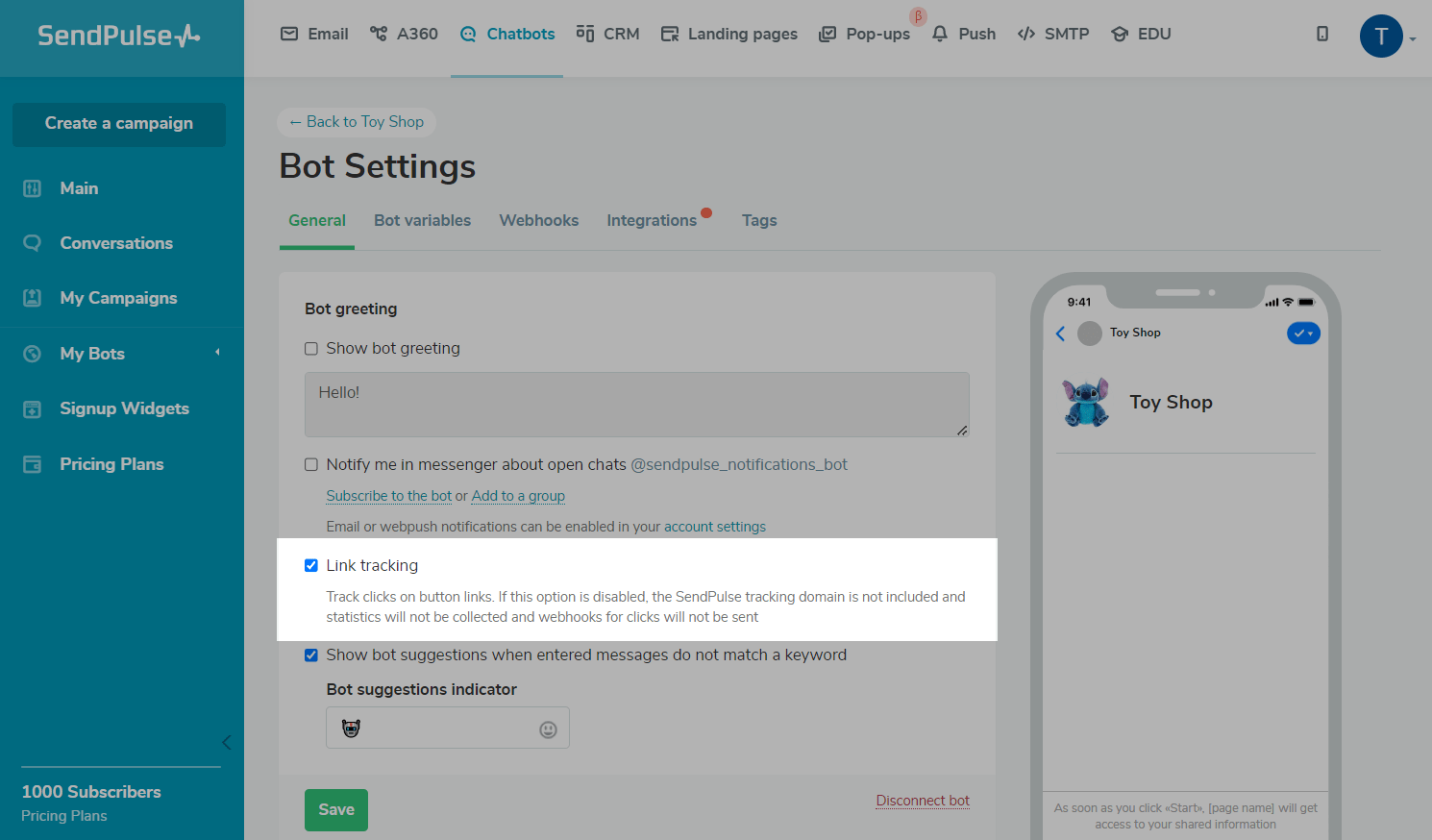Image resolution: width=1432 pixels, height=840 pixels.
Task: Click the My Bots sidebar icon
Action: tap(32, 354)
